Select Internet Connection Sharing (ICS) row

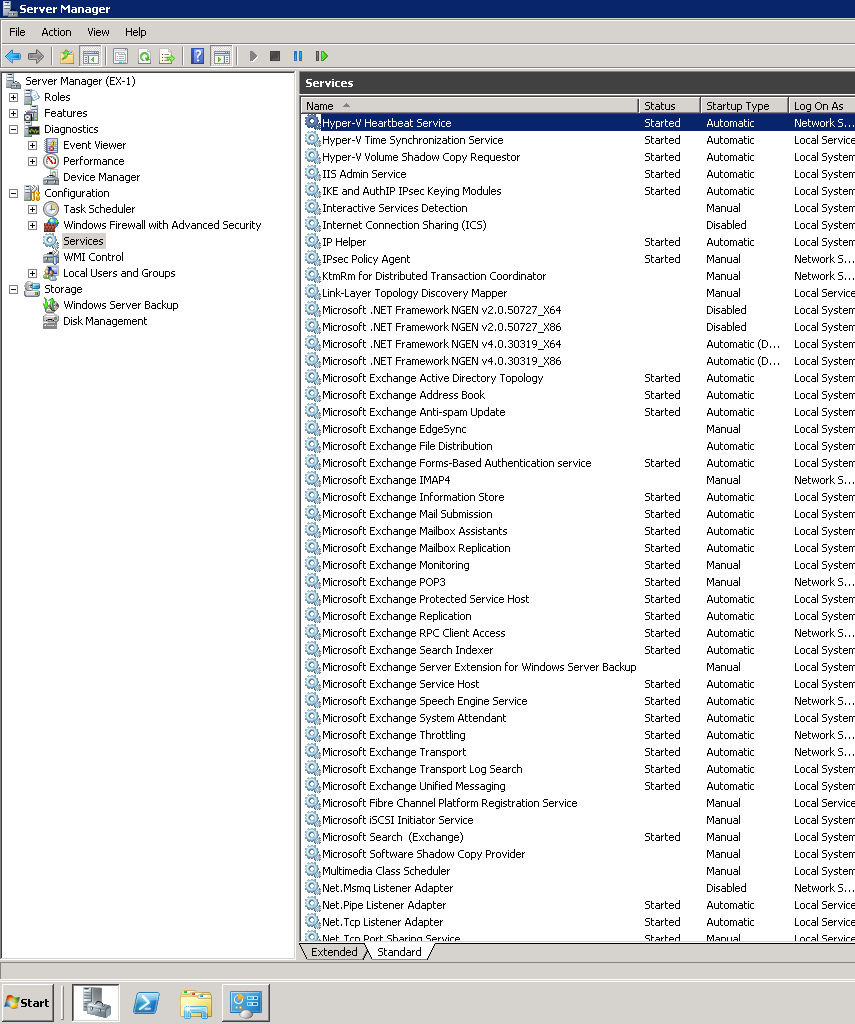point(578,225)
